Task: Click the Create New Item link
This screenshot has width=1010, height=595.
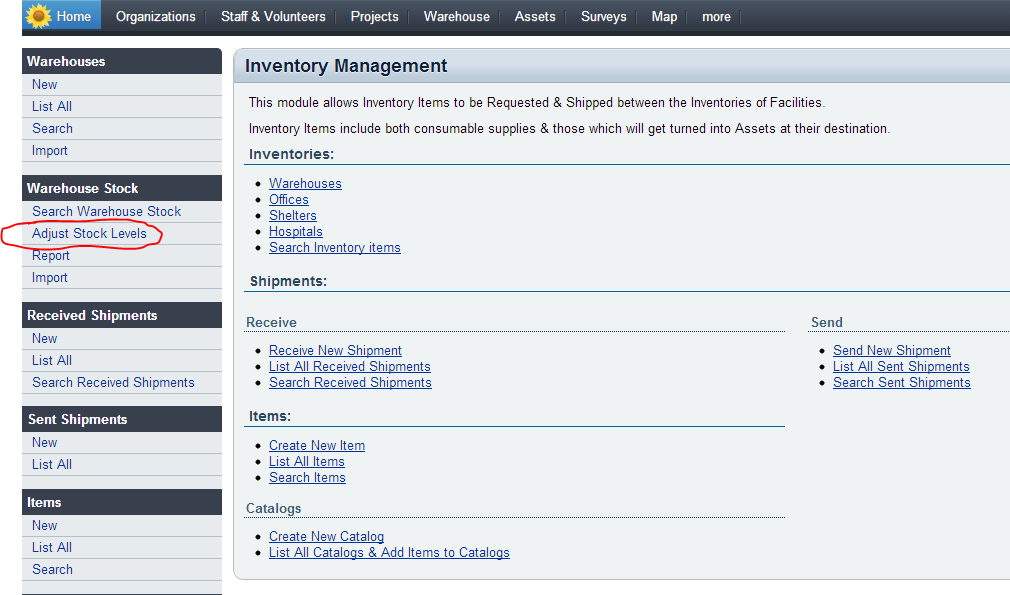Action: 316,445
